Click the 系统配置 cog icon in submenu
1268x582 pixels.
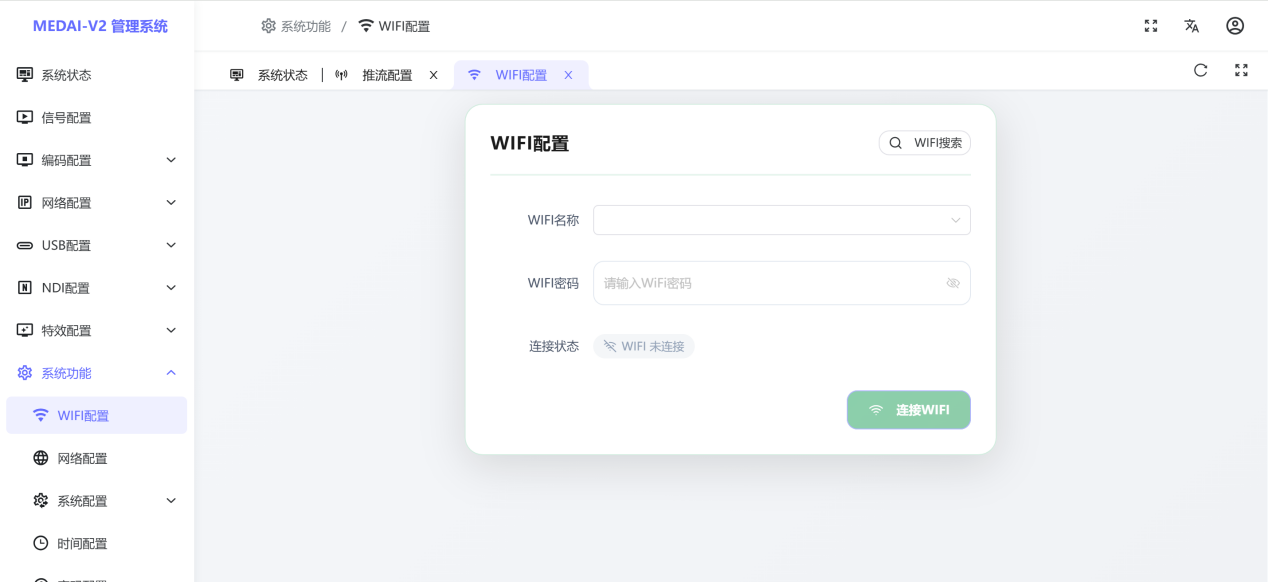(x=41, y=501)
